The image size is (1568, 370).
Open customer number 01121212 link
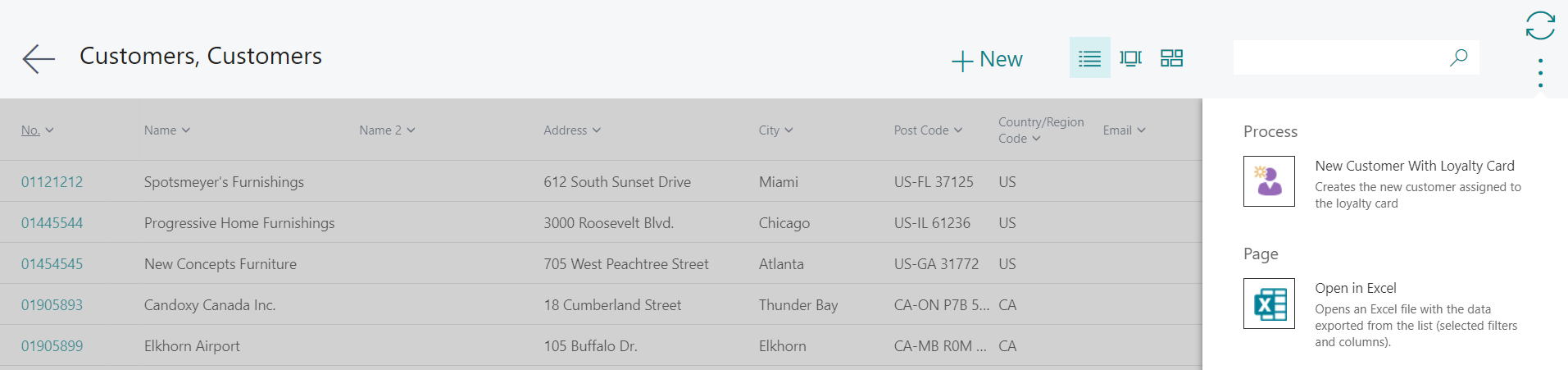click(52, 182)
